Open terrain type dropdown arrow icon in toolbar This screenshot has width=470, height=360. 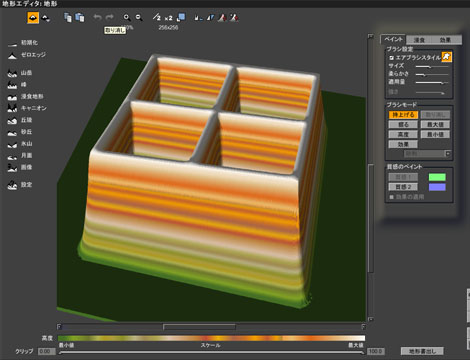pos(45,18)
